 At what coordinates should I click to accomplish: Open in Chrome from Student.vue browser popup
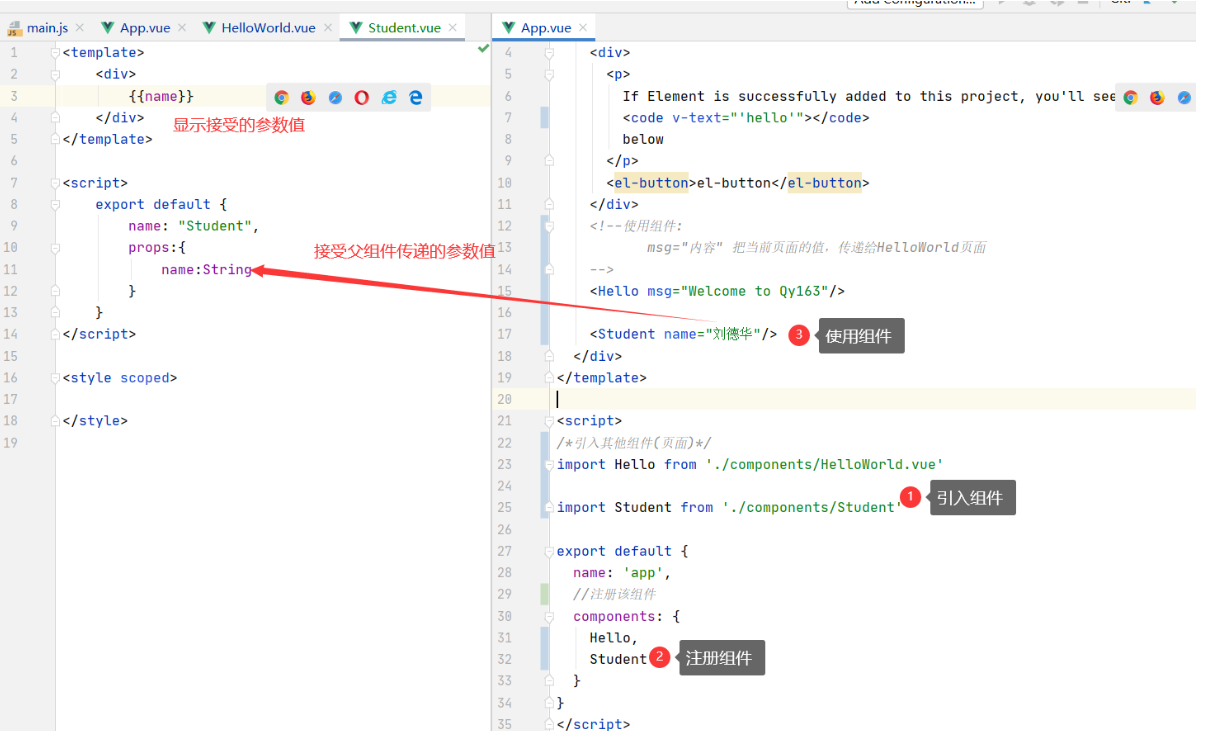(282, 97)
